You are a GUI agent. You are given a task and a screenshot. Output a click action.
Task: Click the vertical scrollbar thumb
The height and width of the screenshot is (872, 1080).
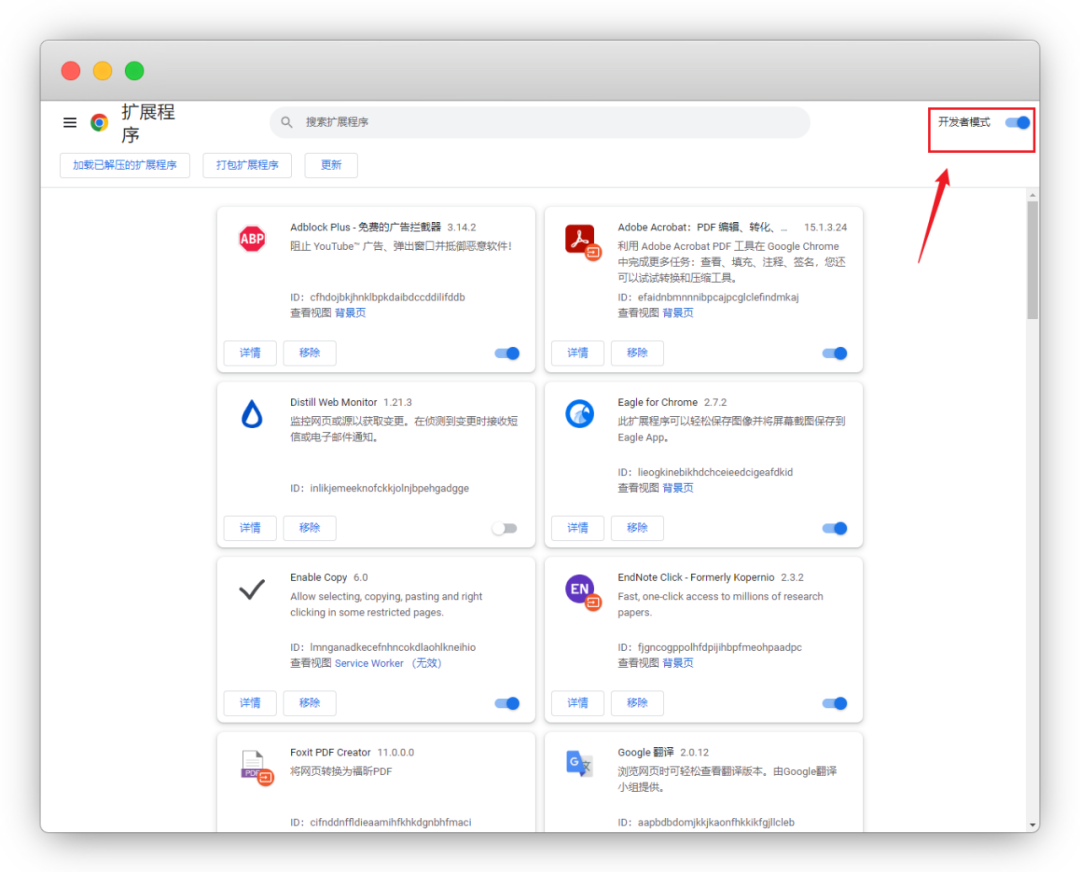point(1032,260)
